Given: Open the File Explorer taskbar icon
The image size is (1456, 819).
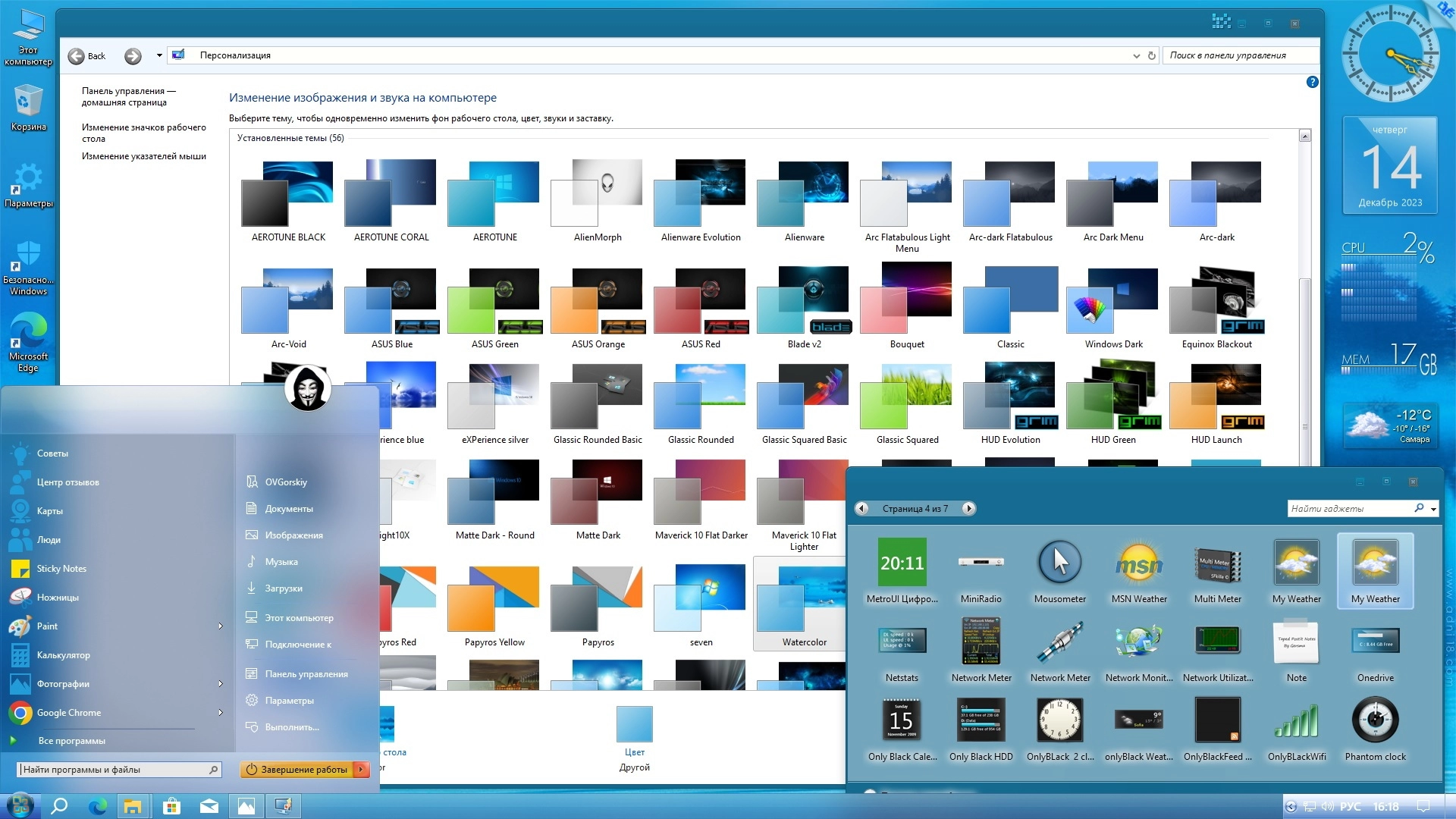Looking at the screenshot, I should click(133, 806).
